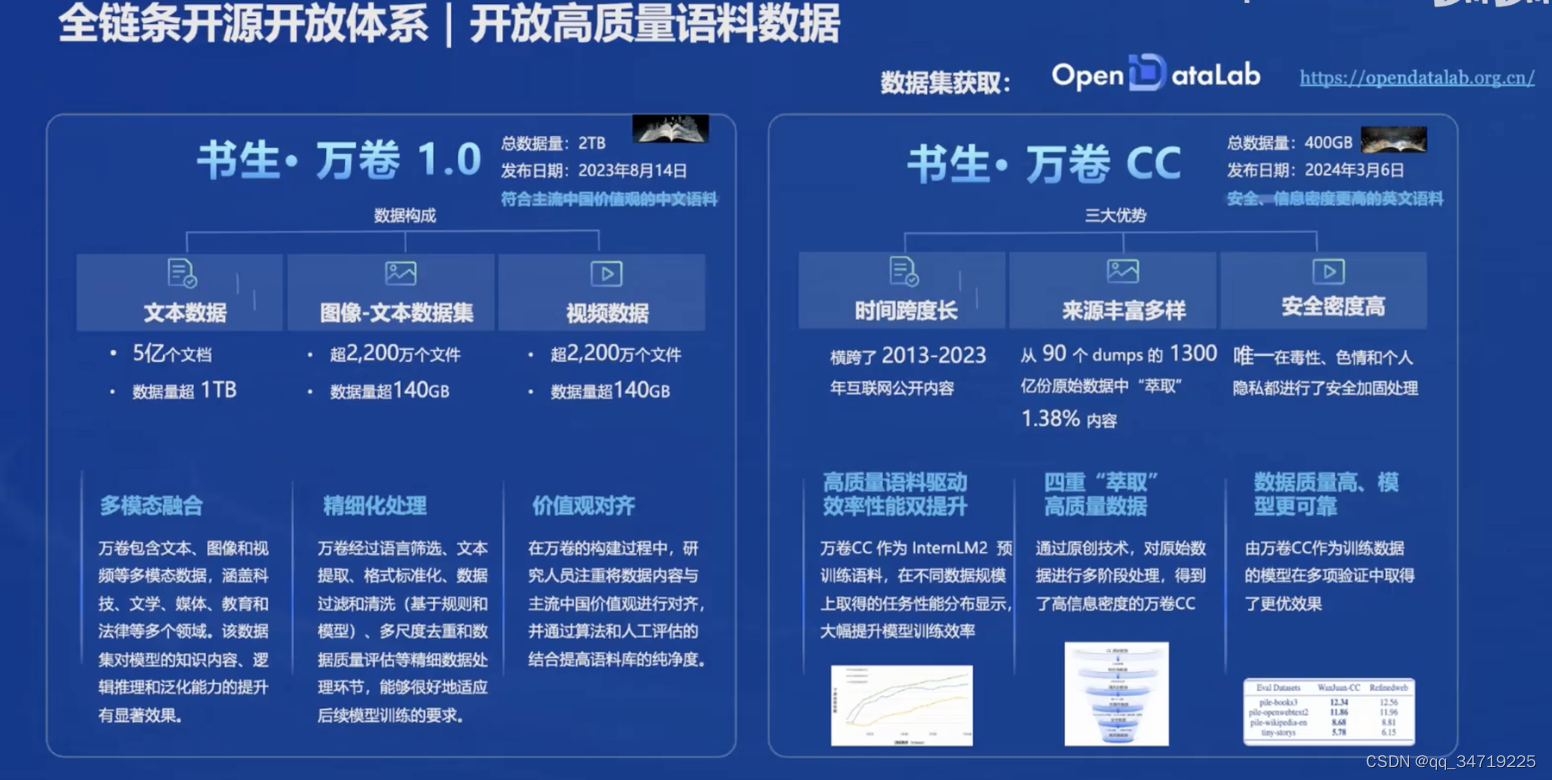This screenshot has height=780, width=1552.
Task: Click the 多模态融合 heading
Action: (151, 506)
